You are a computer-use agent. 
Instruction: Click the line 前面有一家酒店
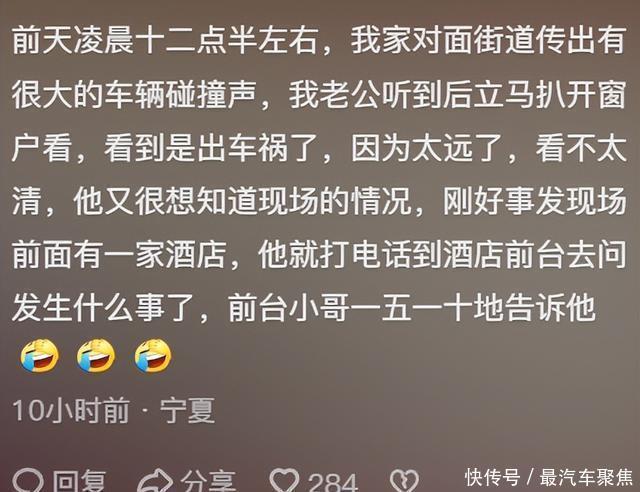(x=319, y=254)
